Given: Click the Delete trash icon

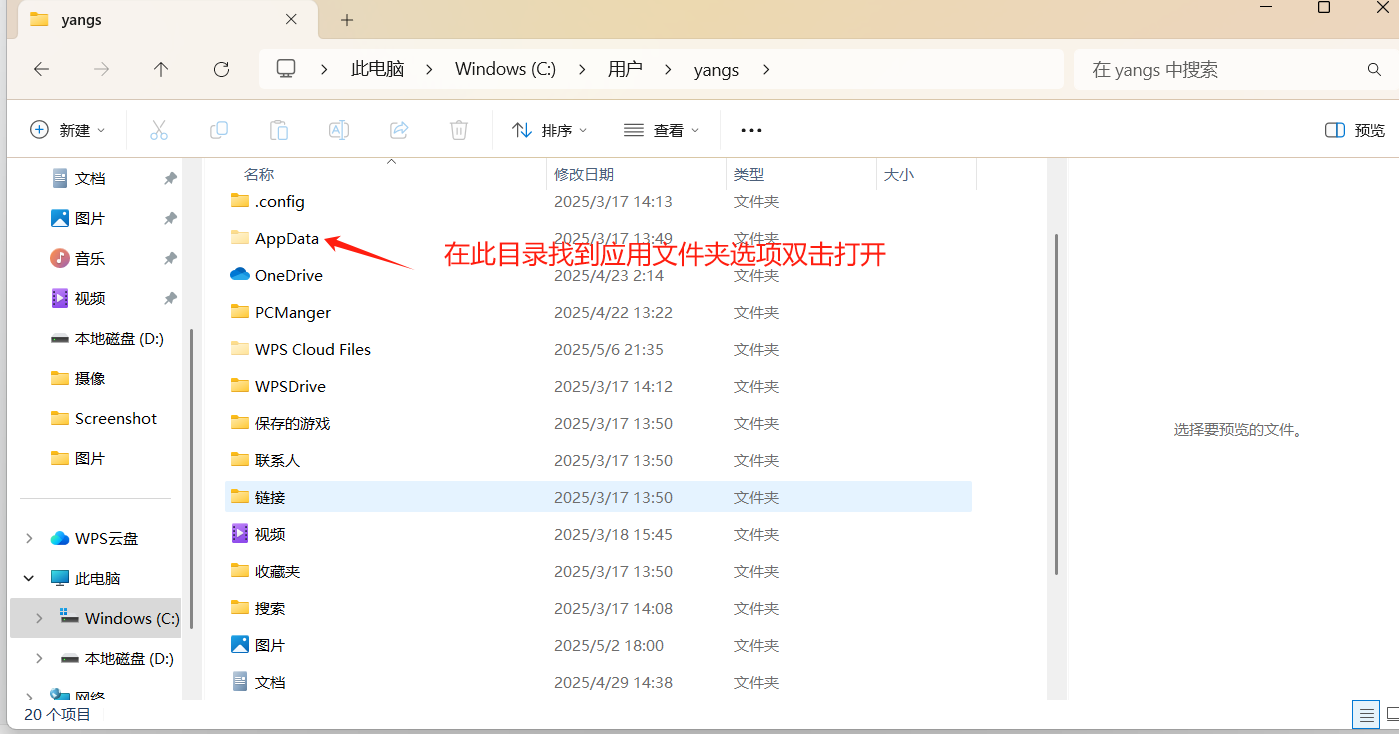Looking at the screenshot, I should tap(458, 130).
